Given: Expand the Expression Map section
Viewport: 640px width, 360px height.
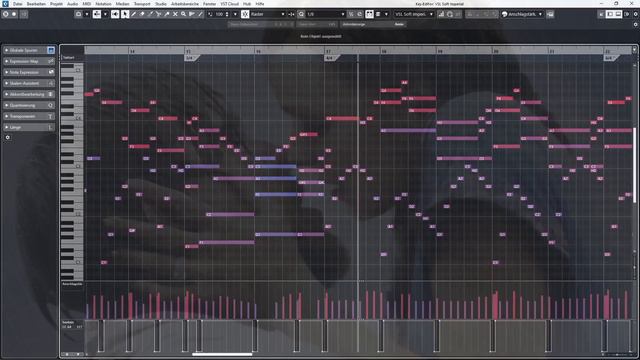Looking at the screenshot, I should (x=7, y=61).
